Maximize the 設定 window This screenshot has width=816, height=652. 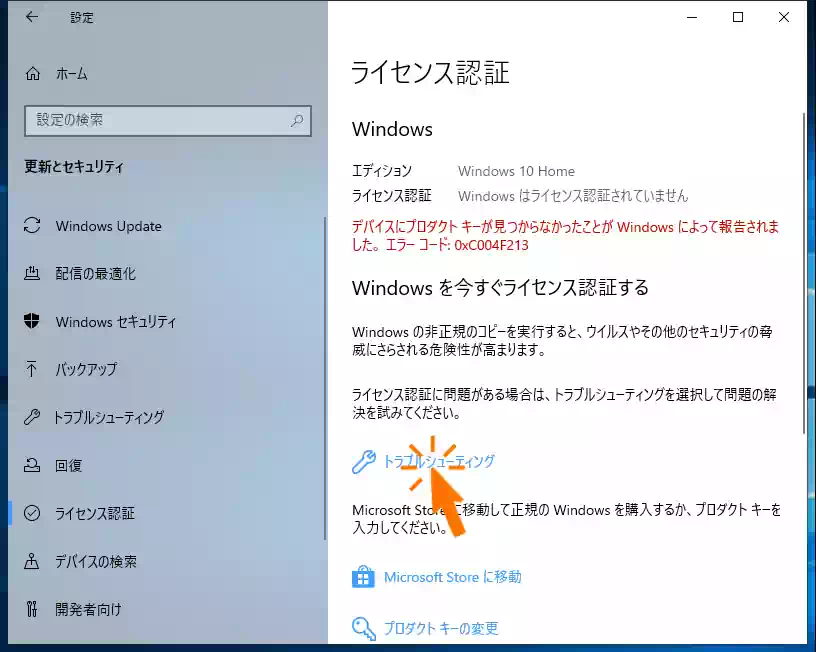click(738, 17)
